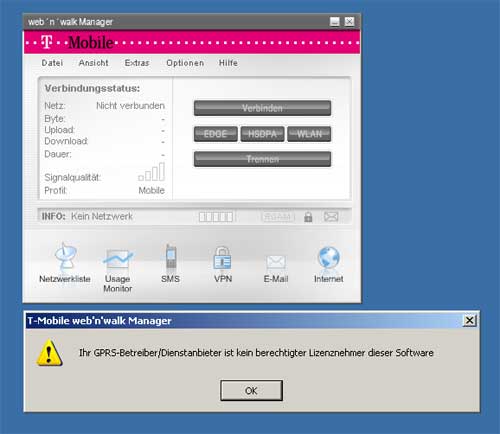The width and height of the screenshot is (500, 434).
Task: Toggle the EDGE connection button
Action: (x=216, y=134)
